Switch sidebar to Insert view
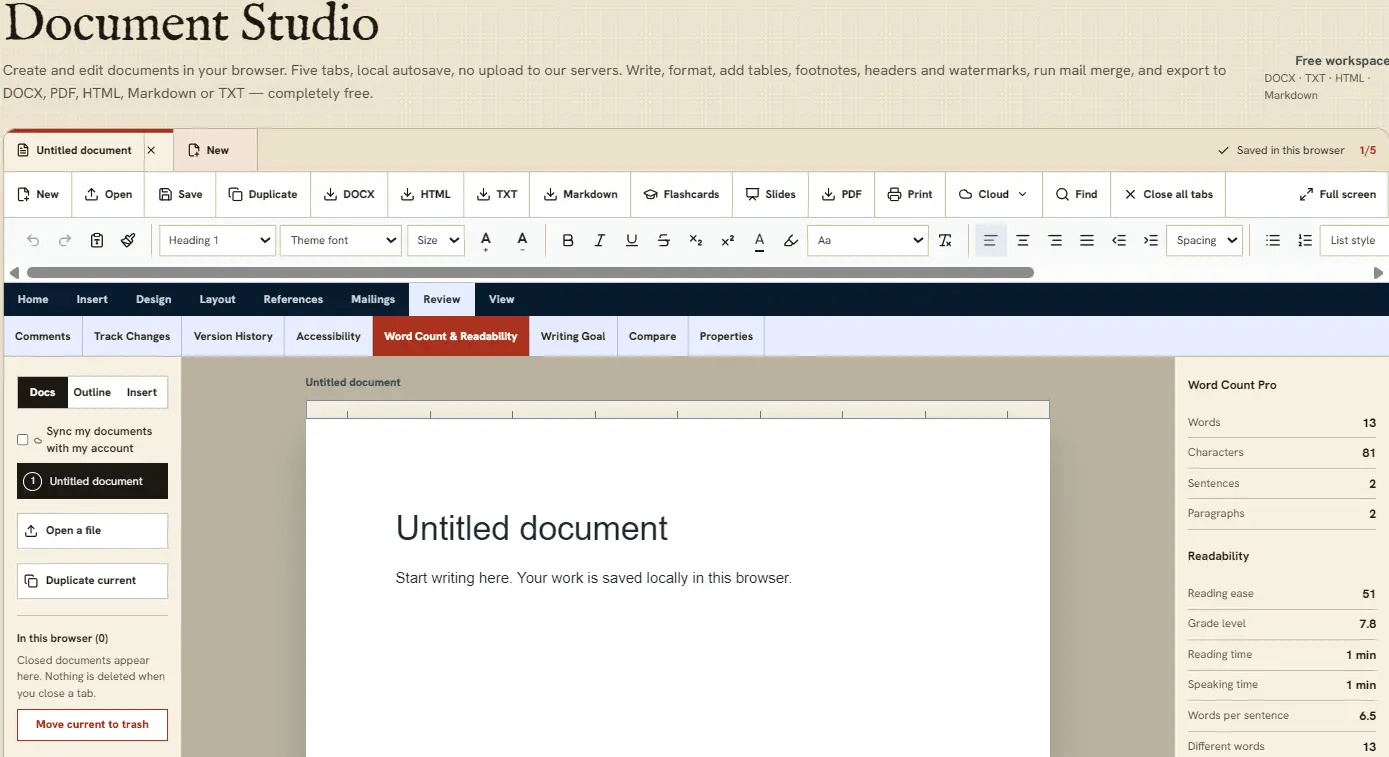Image resolution: width=1389 pixels, height=757 pixels. pyautogui.click(x=142, y=392)
